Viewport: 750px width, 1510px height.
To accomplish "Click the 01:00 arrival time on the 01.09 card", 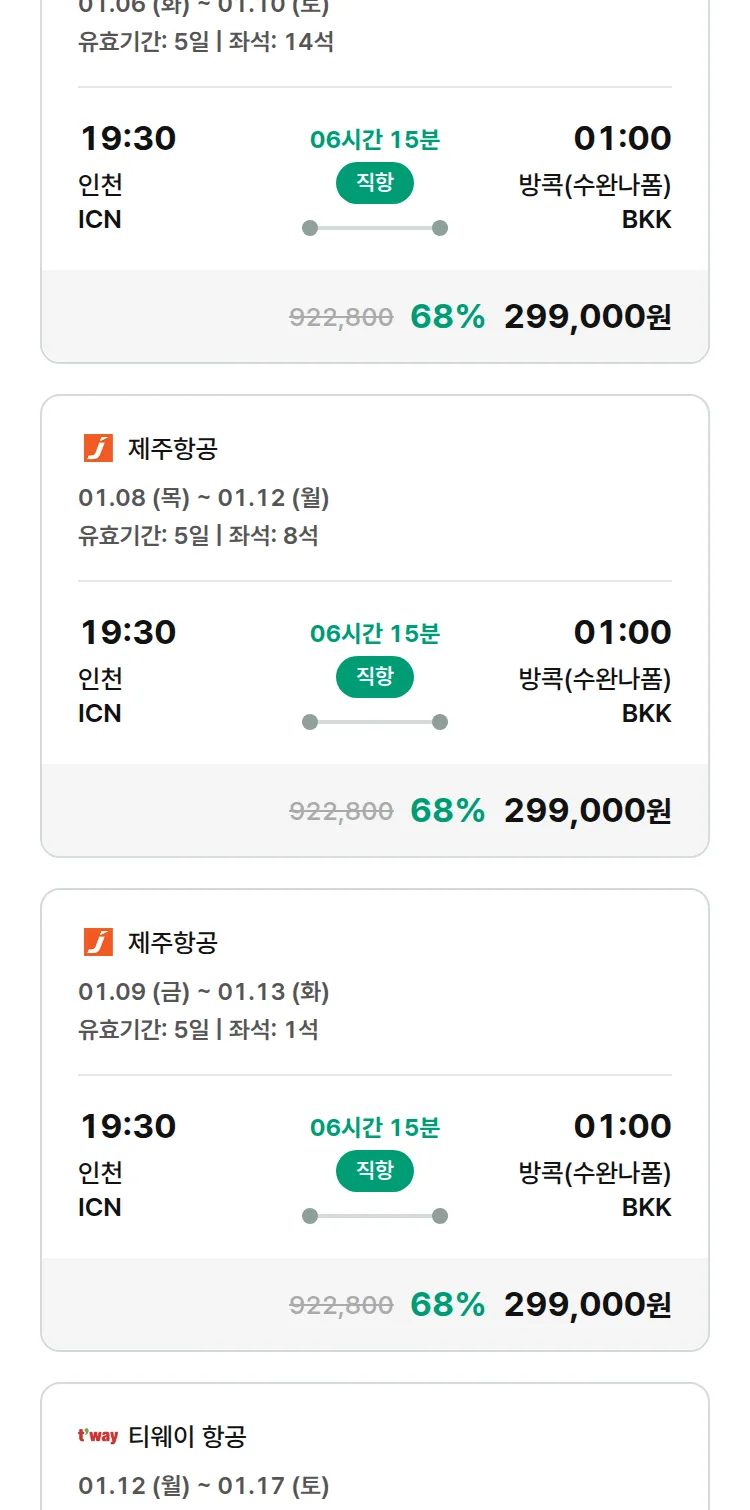I will (622, 1126).
